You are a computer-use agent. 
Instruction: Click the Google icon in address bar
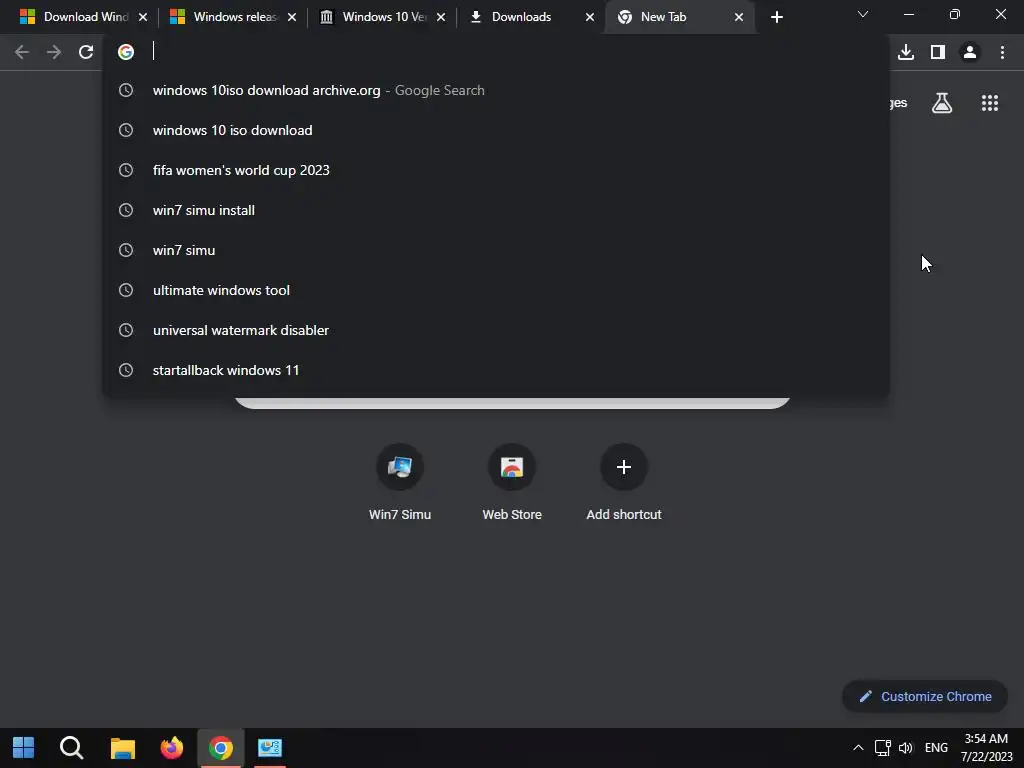tap(126, 52)
